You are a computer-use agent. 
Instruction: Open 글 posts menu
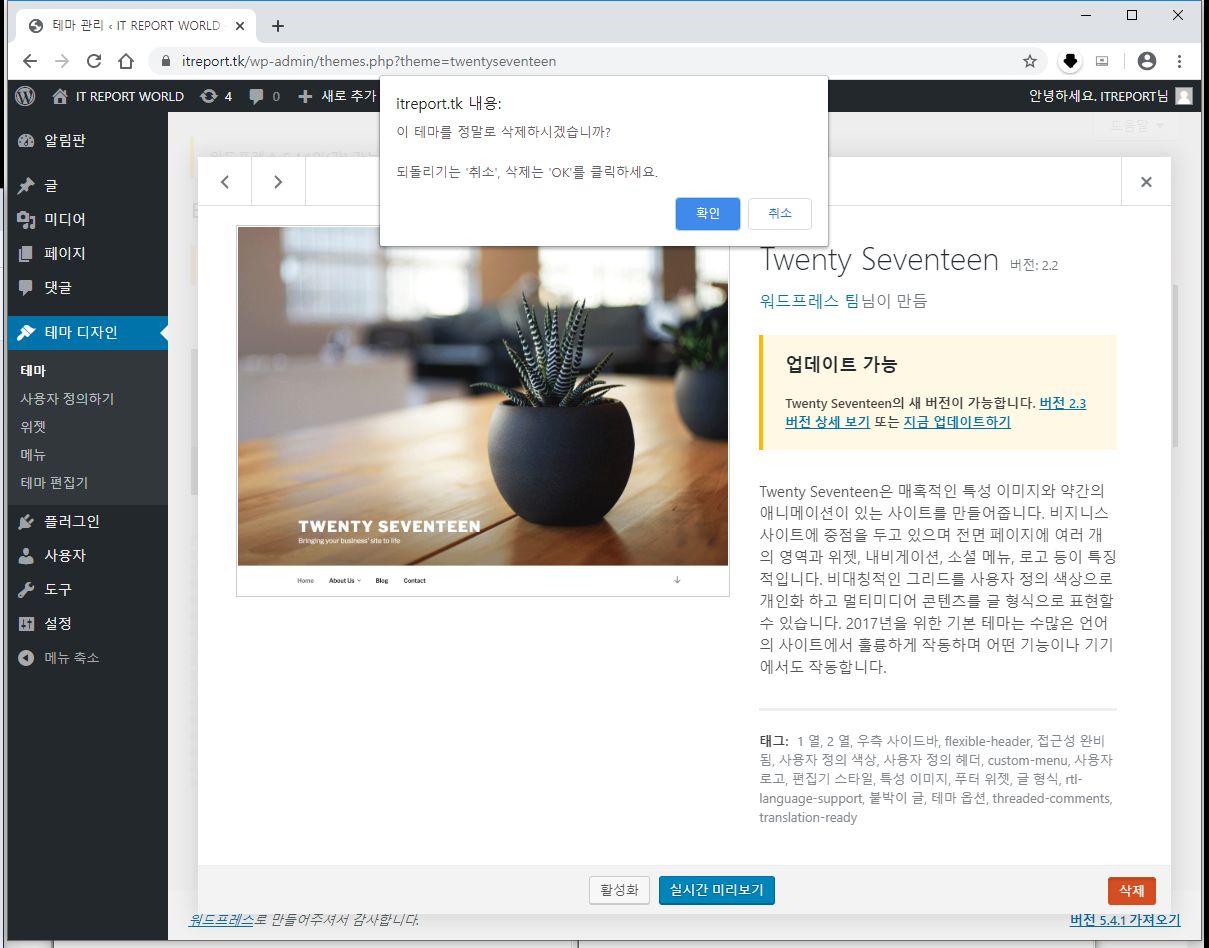[x=87, y=186]
